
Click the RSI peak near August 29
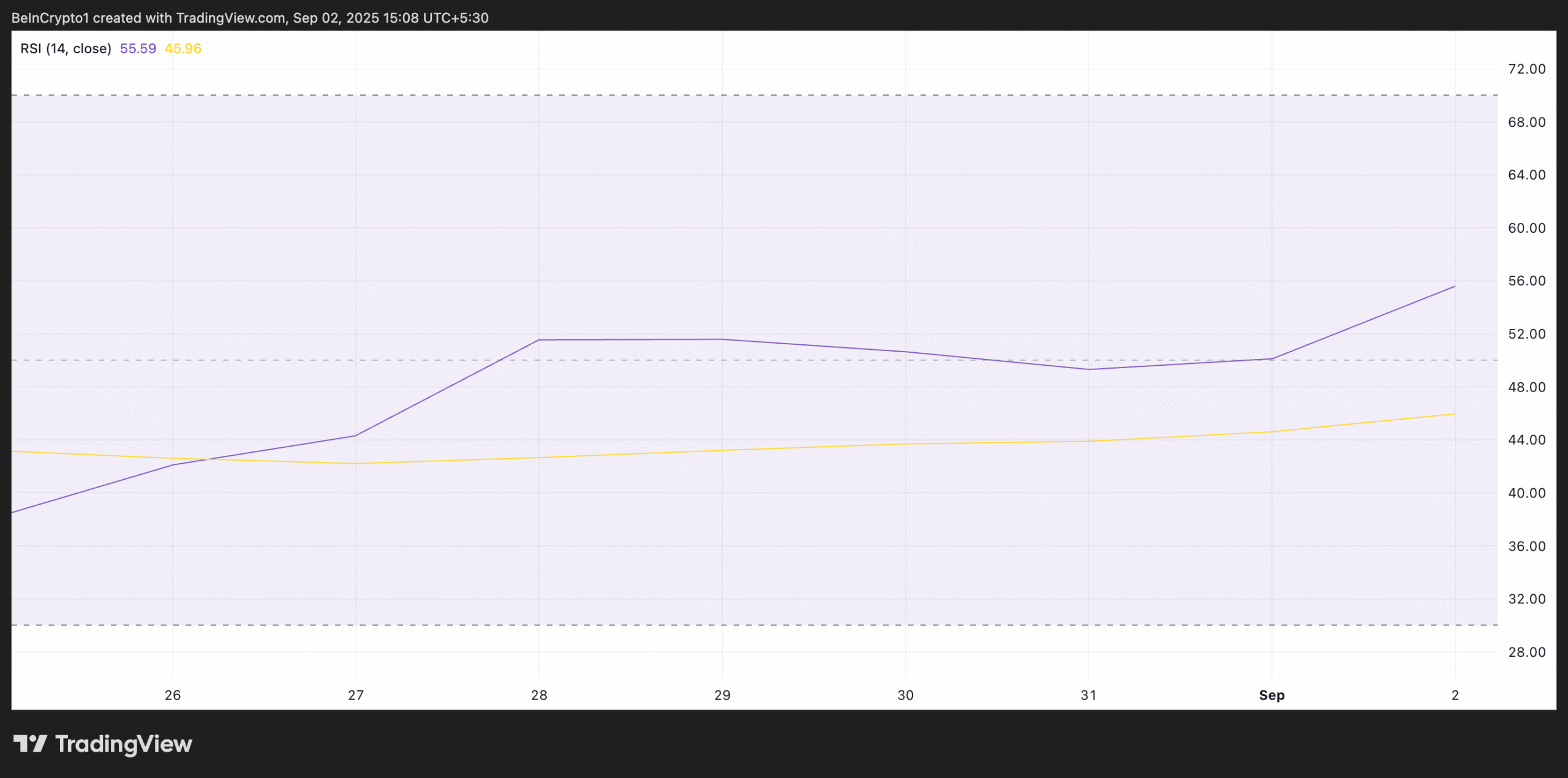pos(722,338)
